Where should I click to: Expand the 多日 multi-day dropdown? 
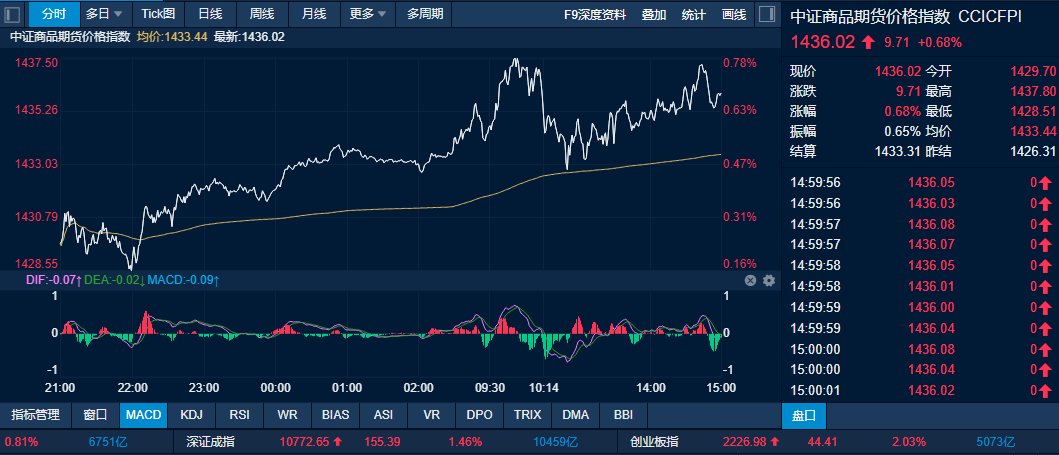pos(104,14)
